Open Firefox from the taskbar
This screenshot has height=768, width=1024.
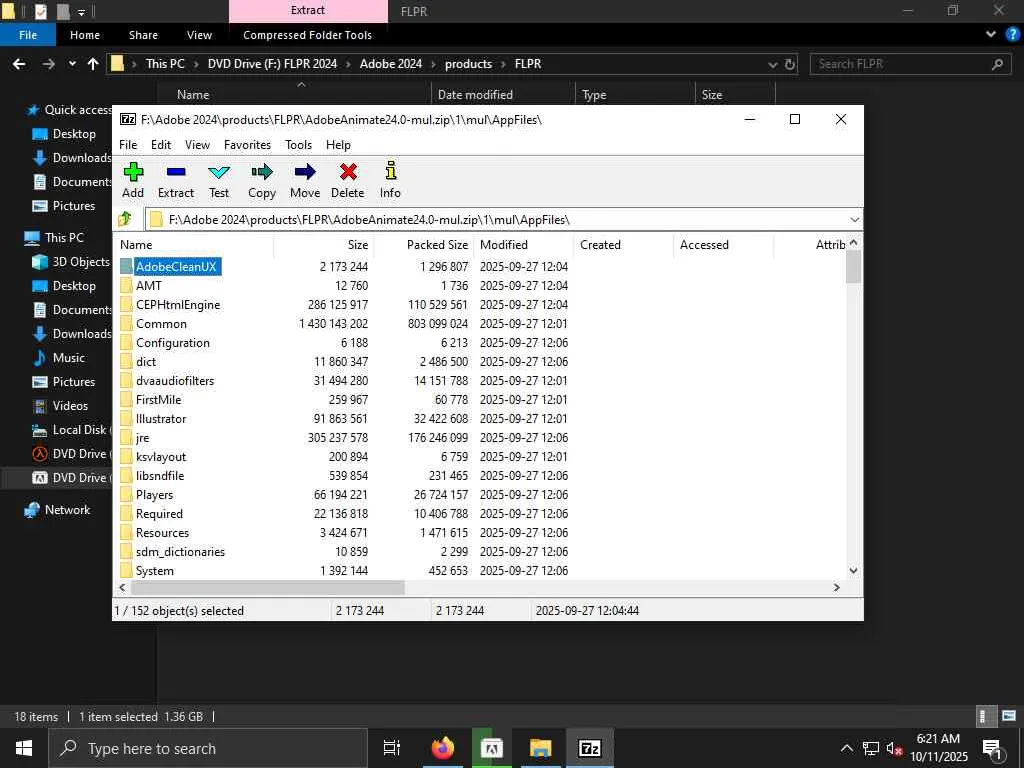(443, 748)
